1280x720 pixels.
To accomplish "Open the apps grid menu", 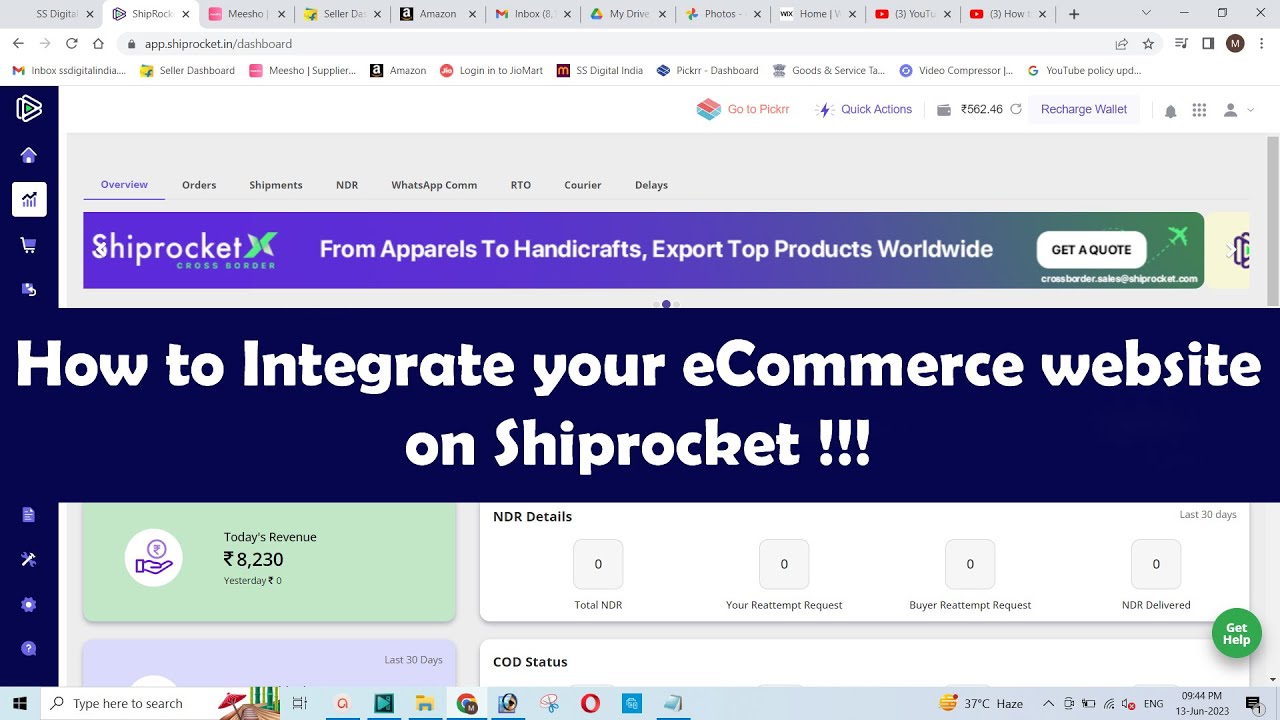I will (x=1199, y=110).
